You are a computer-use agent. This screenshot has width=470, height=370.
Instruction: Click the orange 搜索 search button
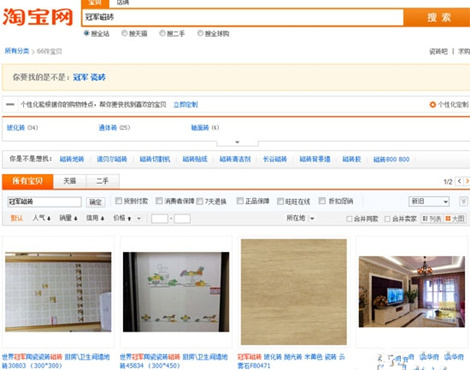point(438,17)
